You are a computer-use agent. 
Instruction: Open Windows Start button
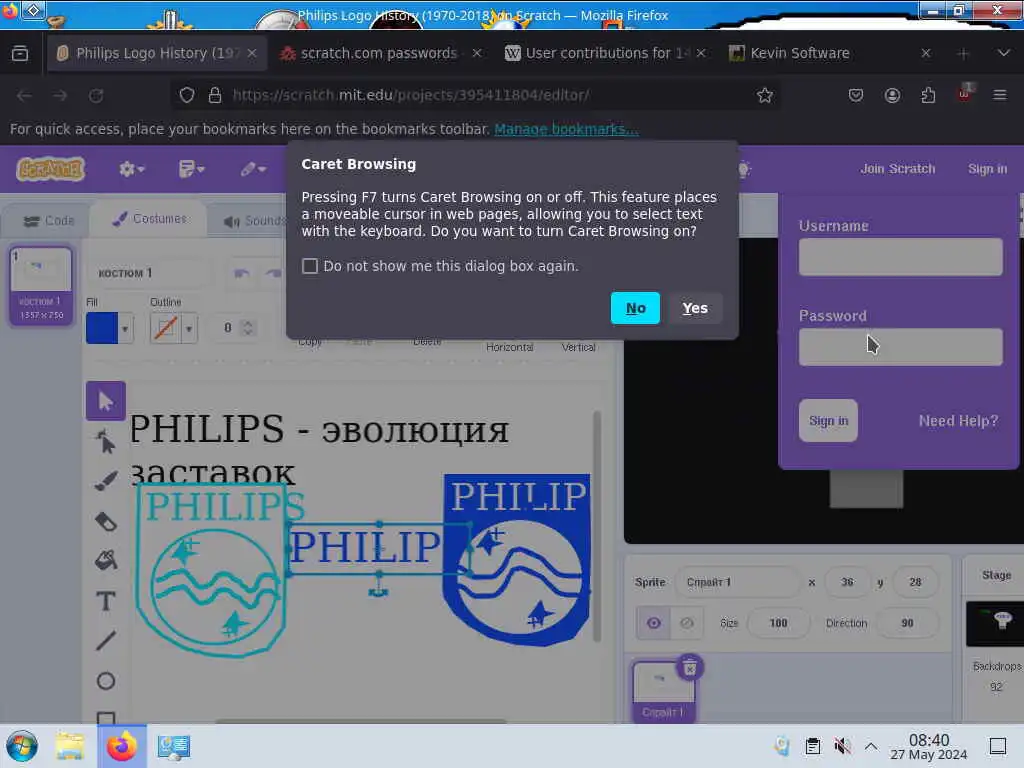(22, 746)
